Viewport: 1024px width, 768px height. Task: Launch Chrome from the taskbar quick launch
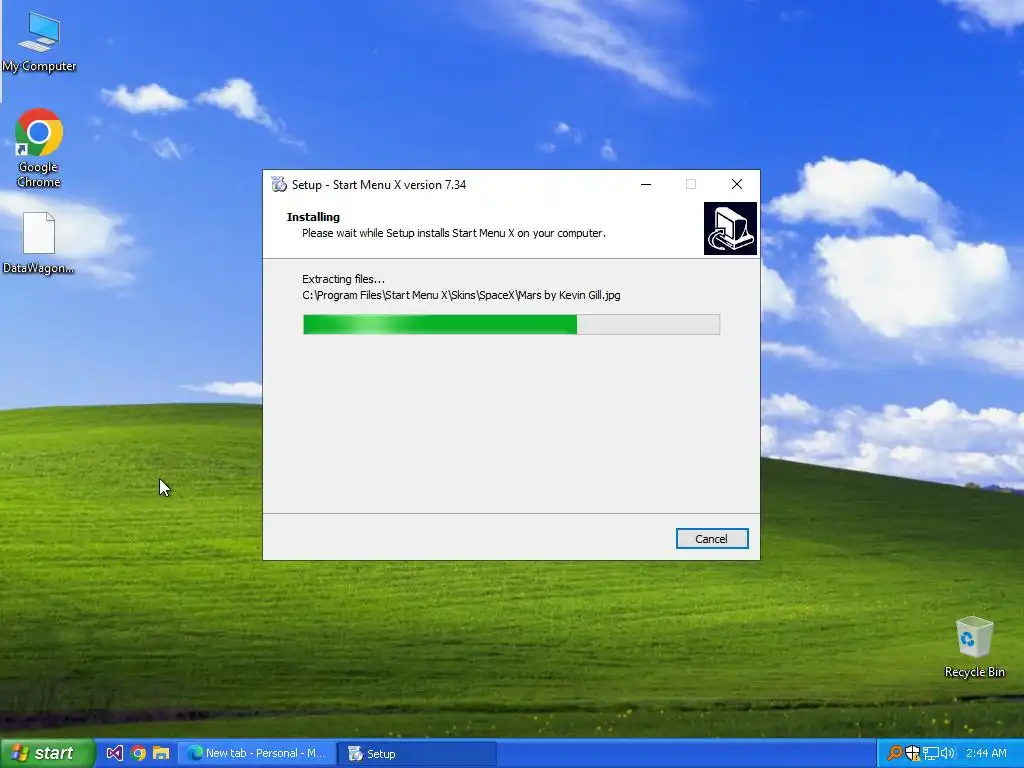pyautogui.click(x=138, y=754)
